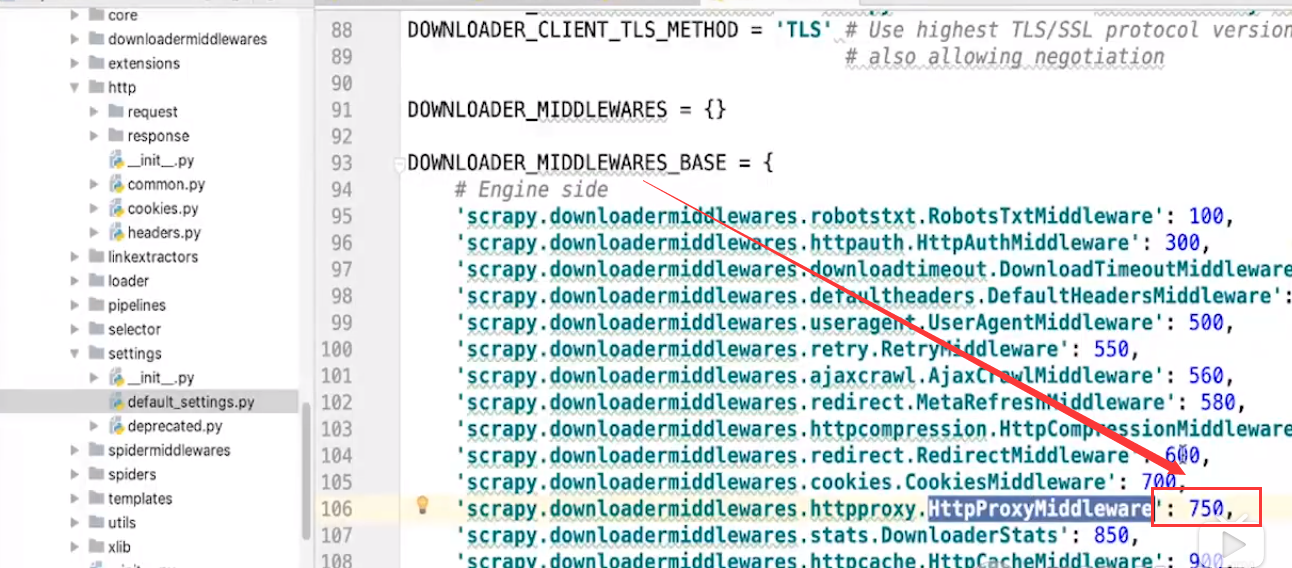Expand the selector folder
Viewport: 1292px width, 568px height.
pos(75,329)
